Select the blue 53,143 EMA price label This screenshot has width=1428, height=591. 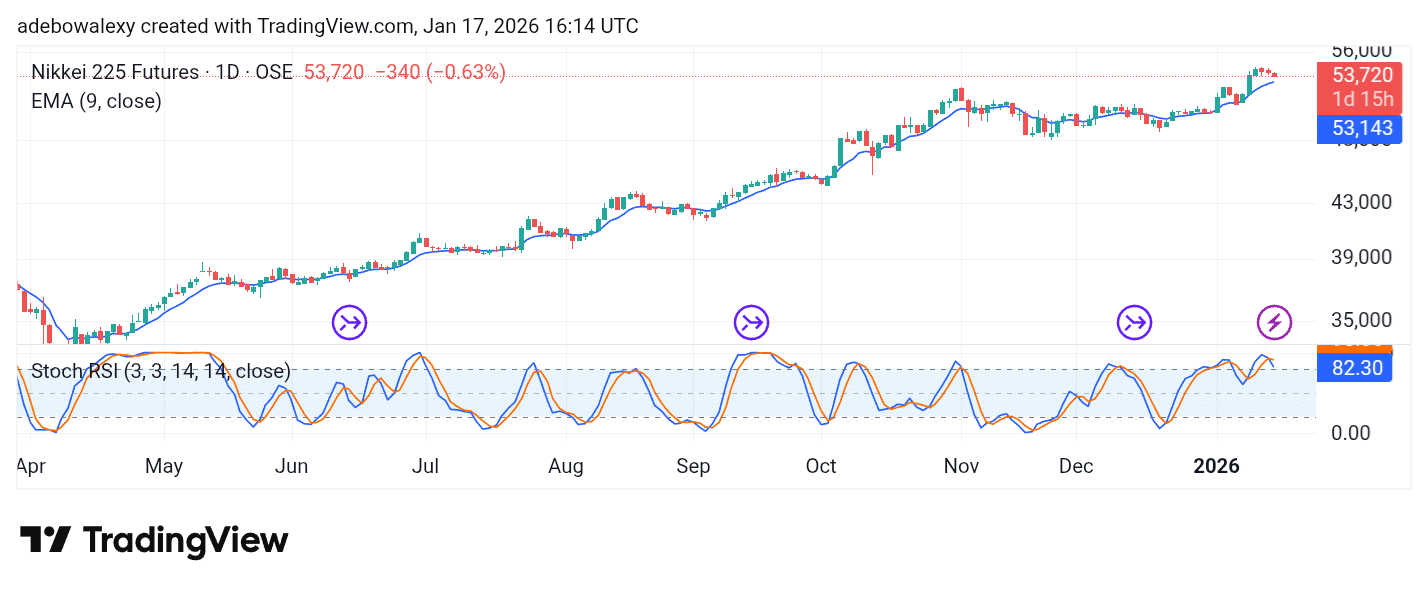tap(1361, 128)
